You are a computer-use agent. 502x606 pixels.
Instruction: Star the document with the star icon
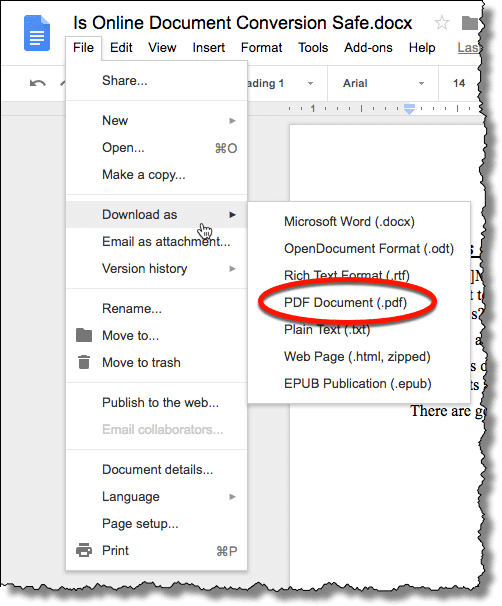[441, 23]
